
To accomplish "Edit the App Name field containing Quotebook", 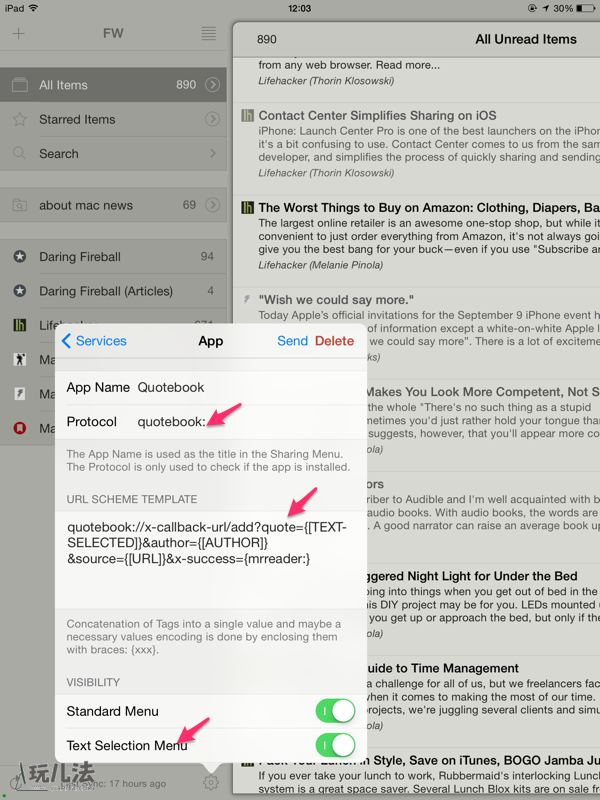I will [x=211, y=387].
